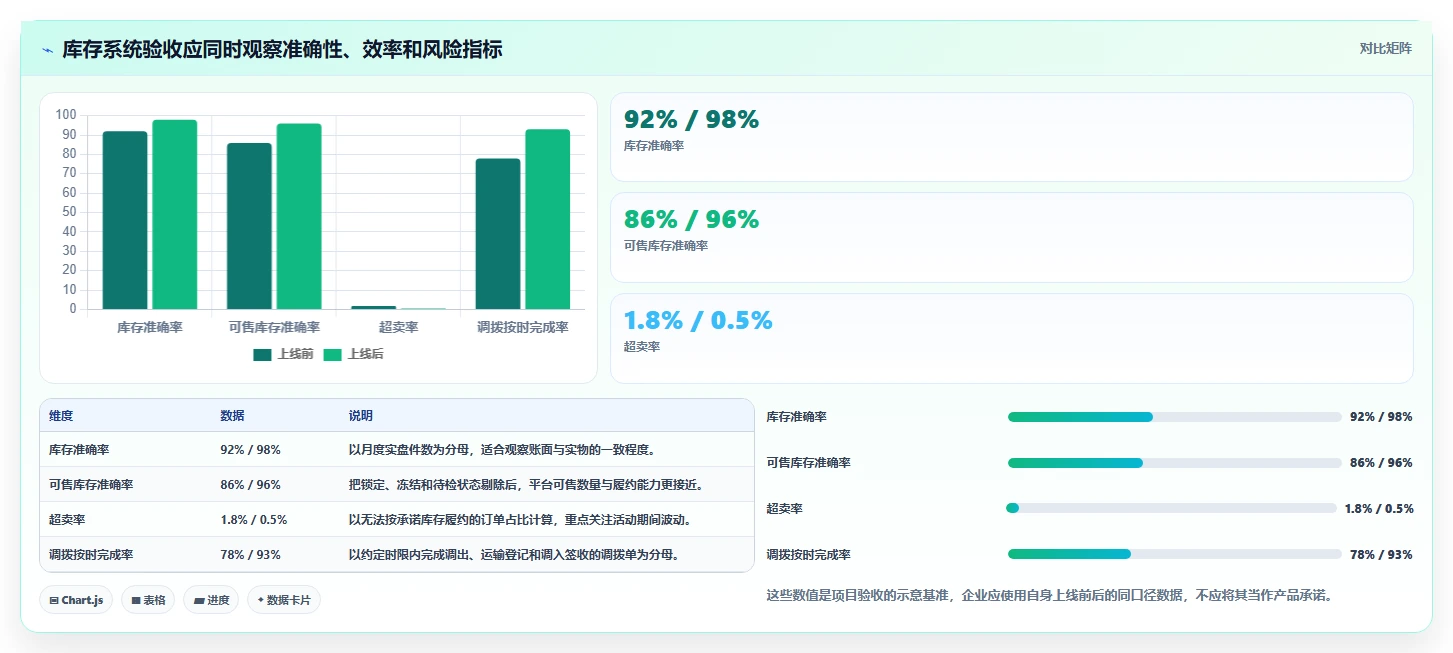Click the Chart.js tag chip
Screen dimensions: 1453x653
coord(76,600)
